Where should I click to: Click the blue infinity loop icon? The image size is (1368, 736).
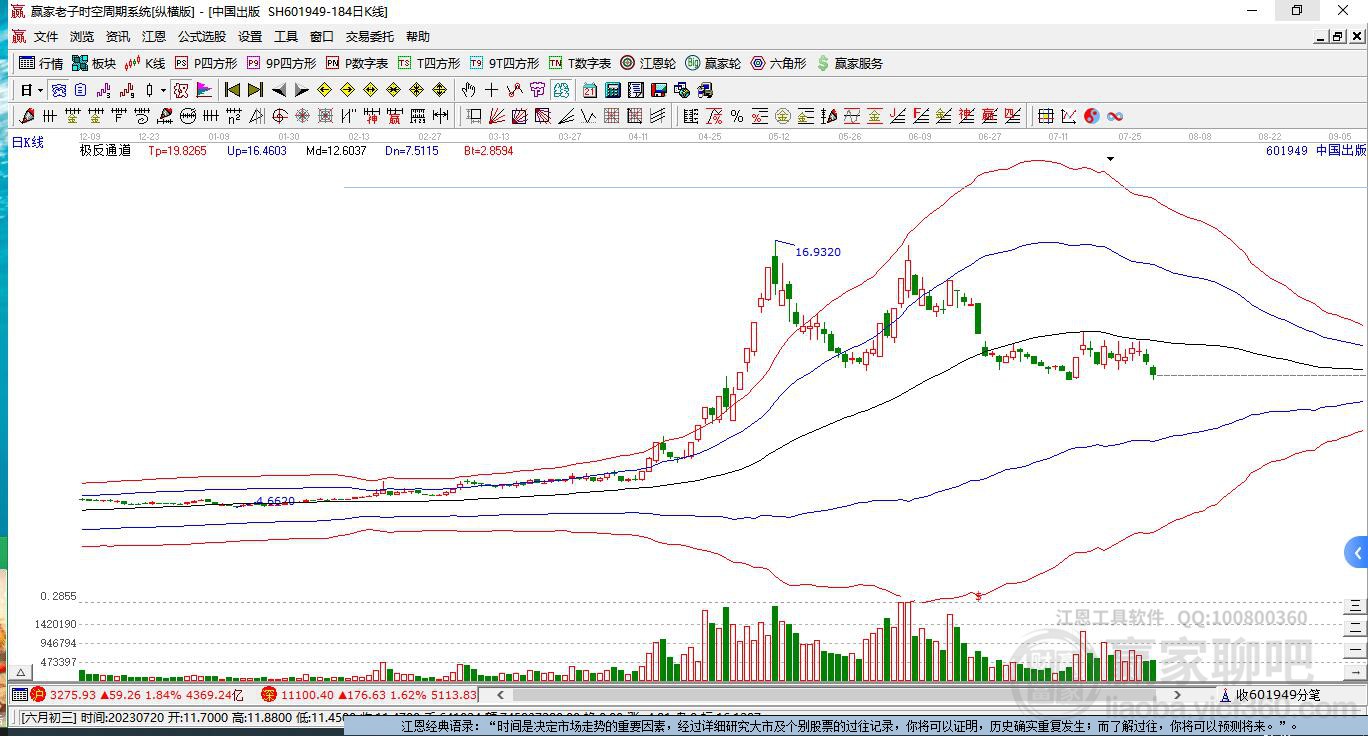[1115, 116]
